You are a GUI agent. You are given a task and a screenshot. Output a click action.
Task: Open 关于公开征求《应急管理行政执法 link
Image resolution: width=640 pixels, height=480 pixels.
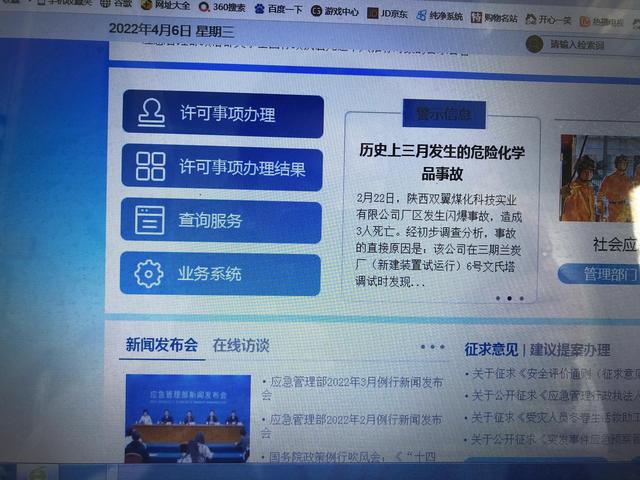[552, 396]
